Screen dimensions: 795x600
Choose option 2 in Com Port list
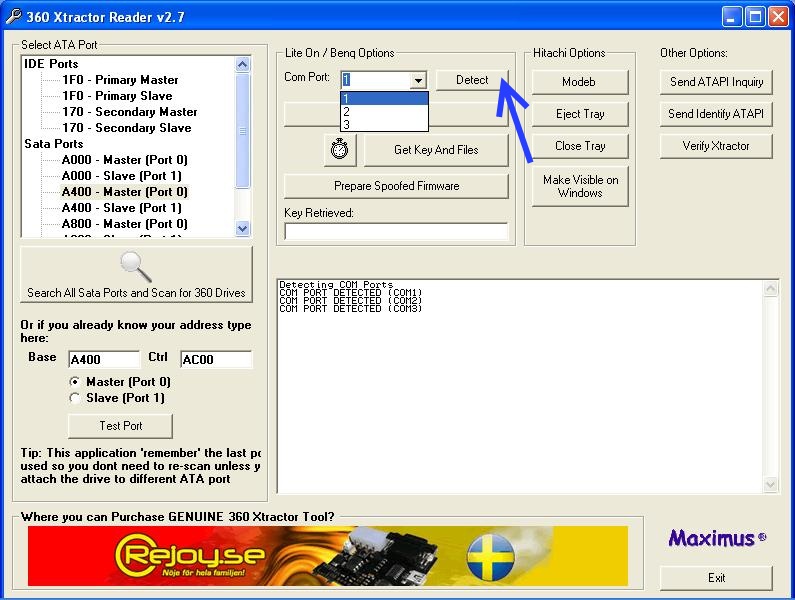point(384,112)
